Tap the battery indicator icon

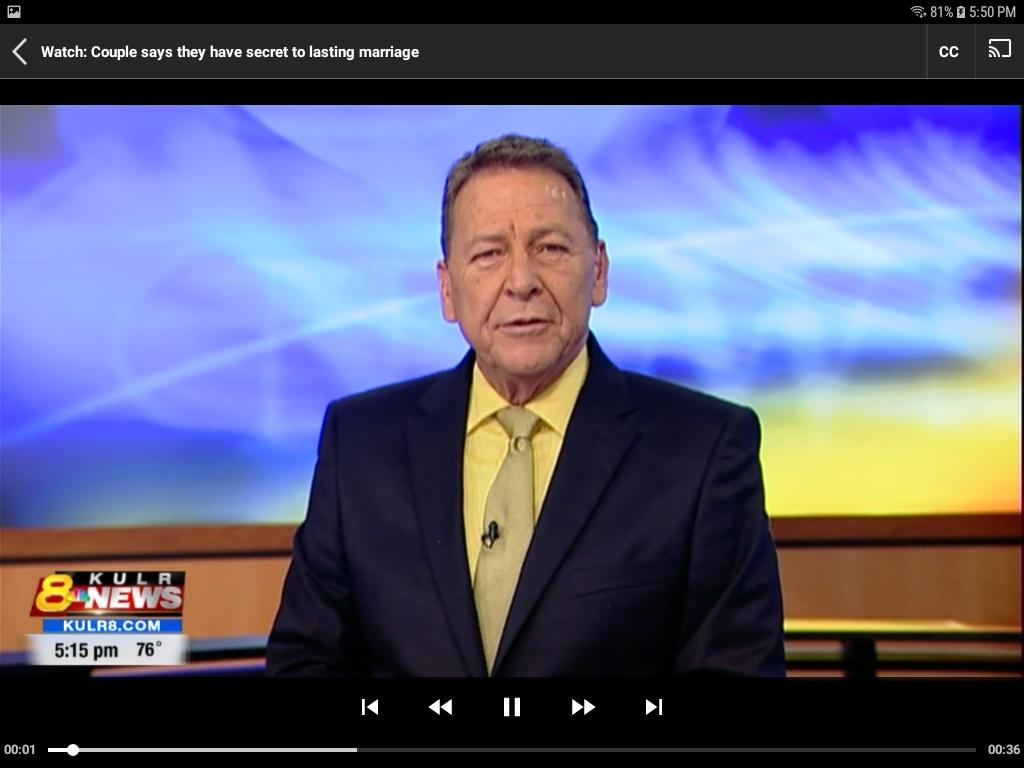[x=961, y=12]
